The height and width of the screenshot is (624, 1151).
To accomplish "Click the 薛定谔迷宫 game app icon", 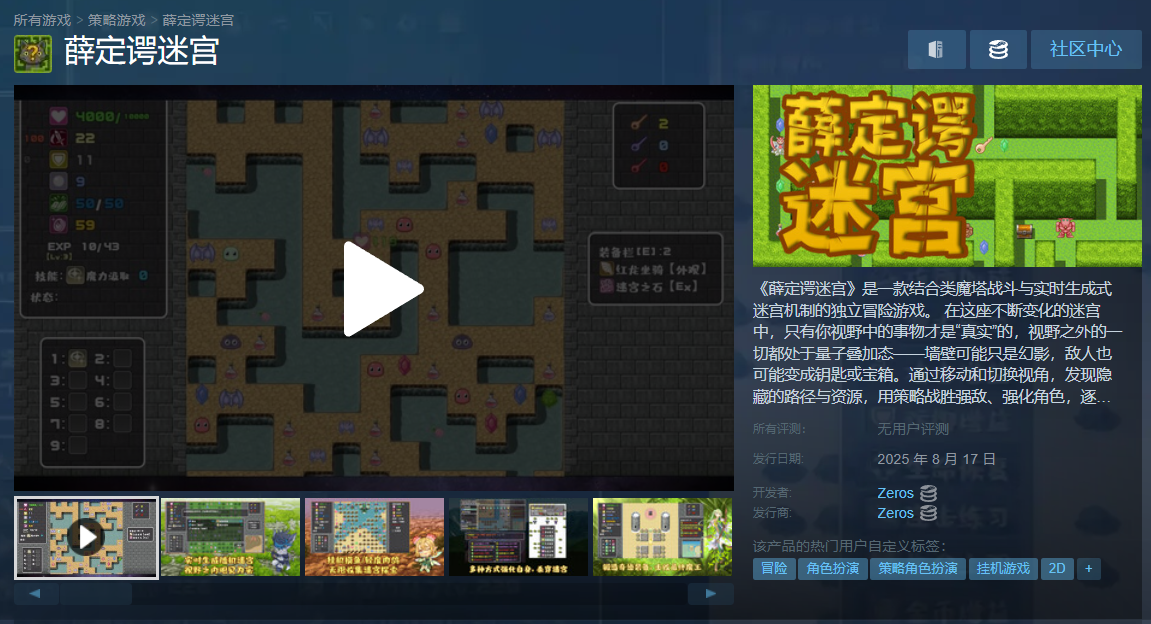I will click(33, 54).
